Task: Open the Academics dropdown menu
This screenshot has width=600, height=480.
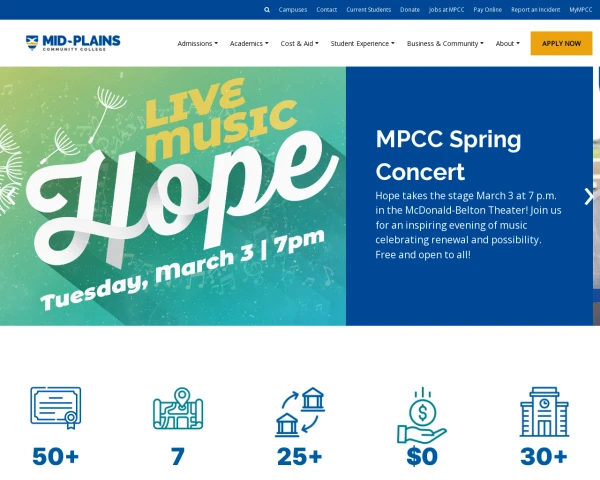Action: 249,44
